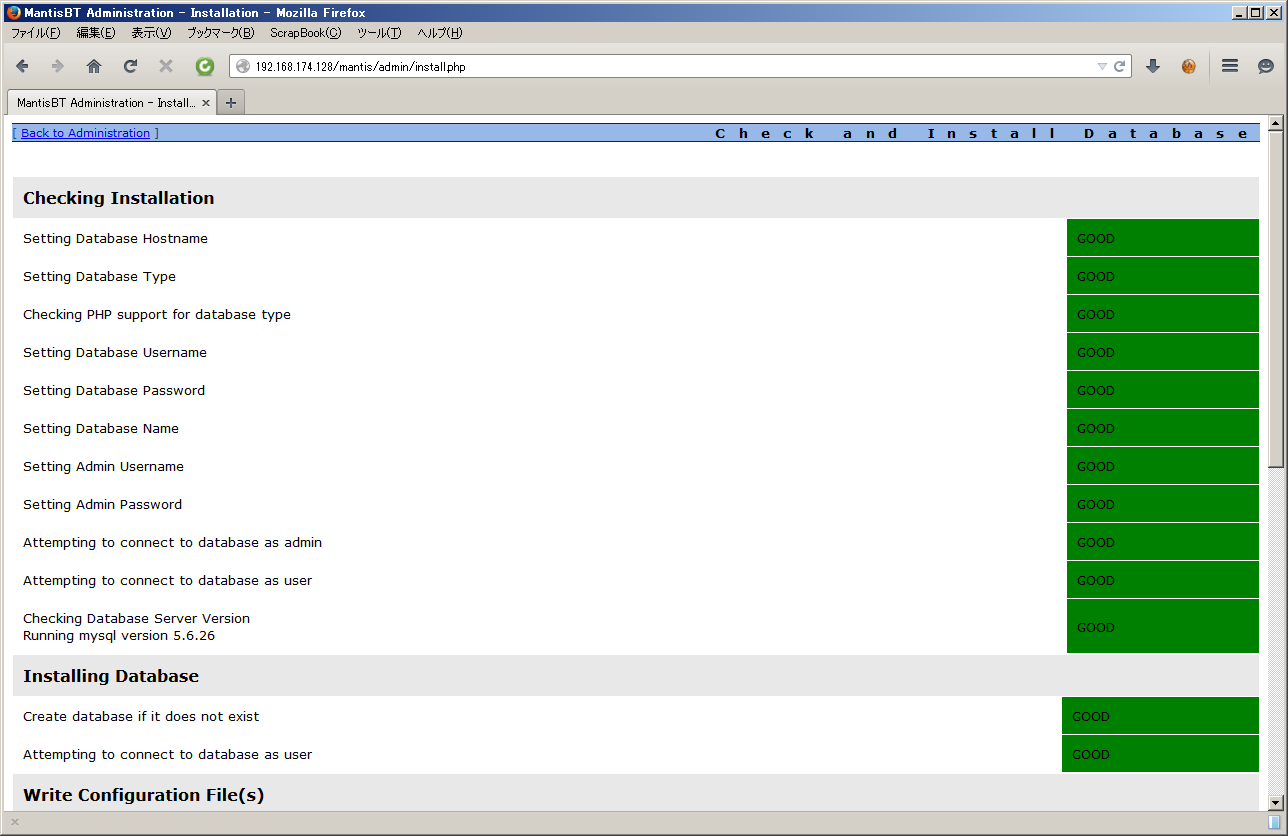Viewport: 1288px width, 836px height.
Task: Click the Forward navigation arrow
Action: (58, 67)
